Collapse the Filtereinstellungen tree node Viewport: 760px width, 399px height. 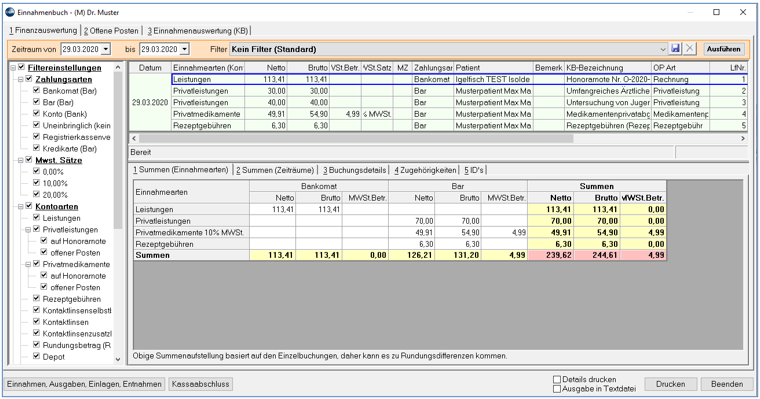point(13,68)
